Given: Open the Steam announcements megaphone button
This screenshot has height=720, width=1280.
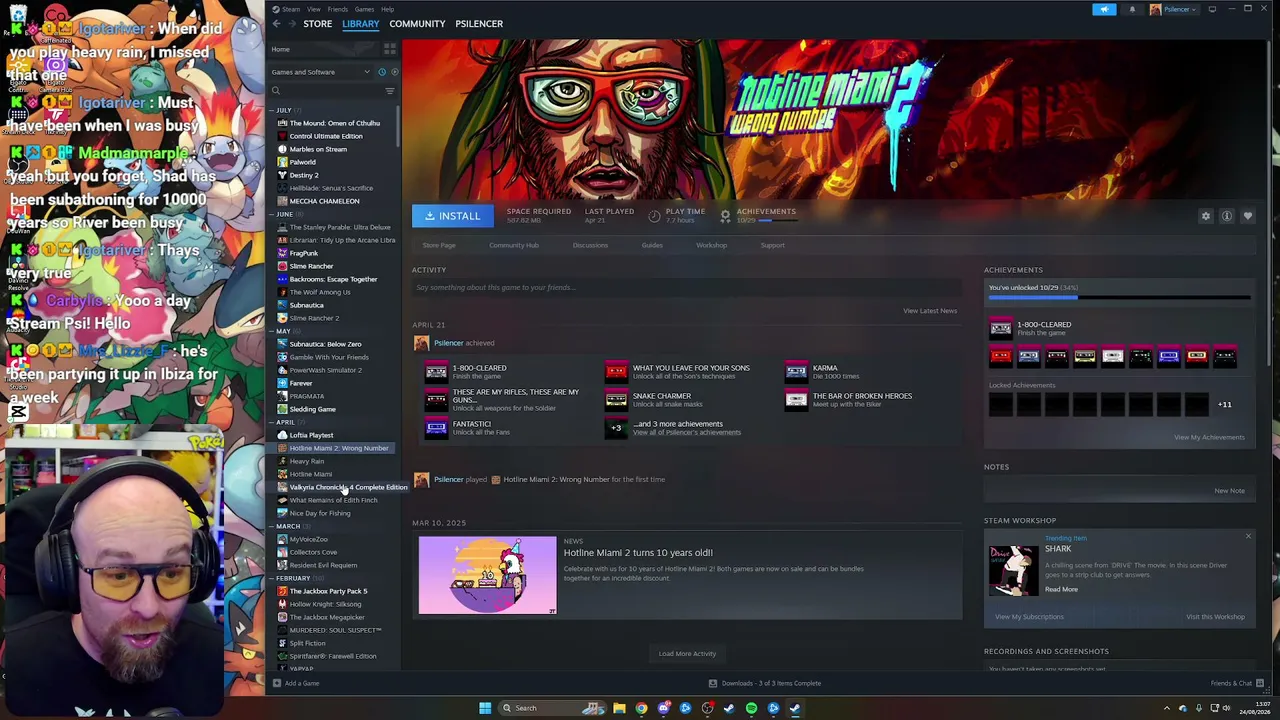Looking at the screenshot, I should pyautogui.click(x=1104, y=9).
